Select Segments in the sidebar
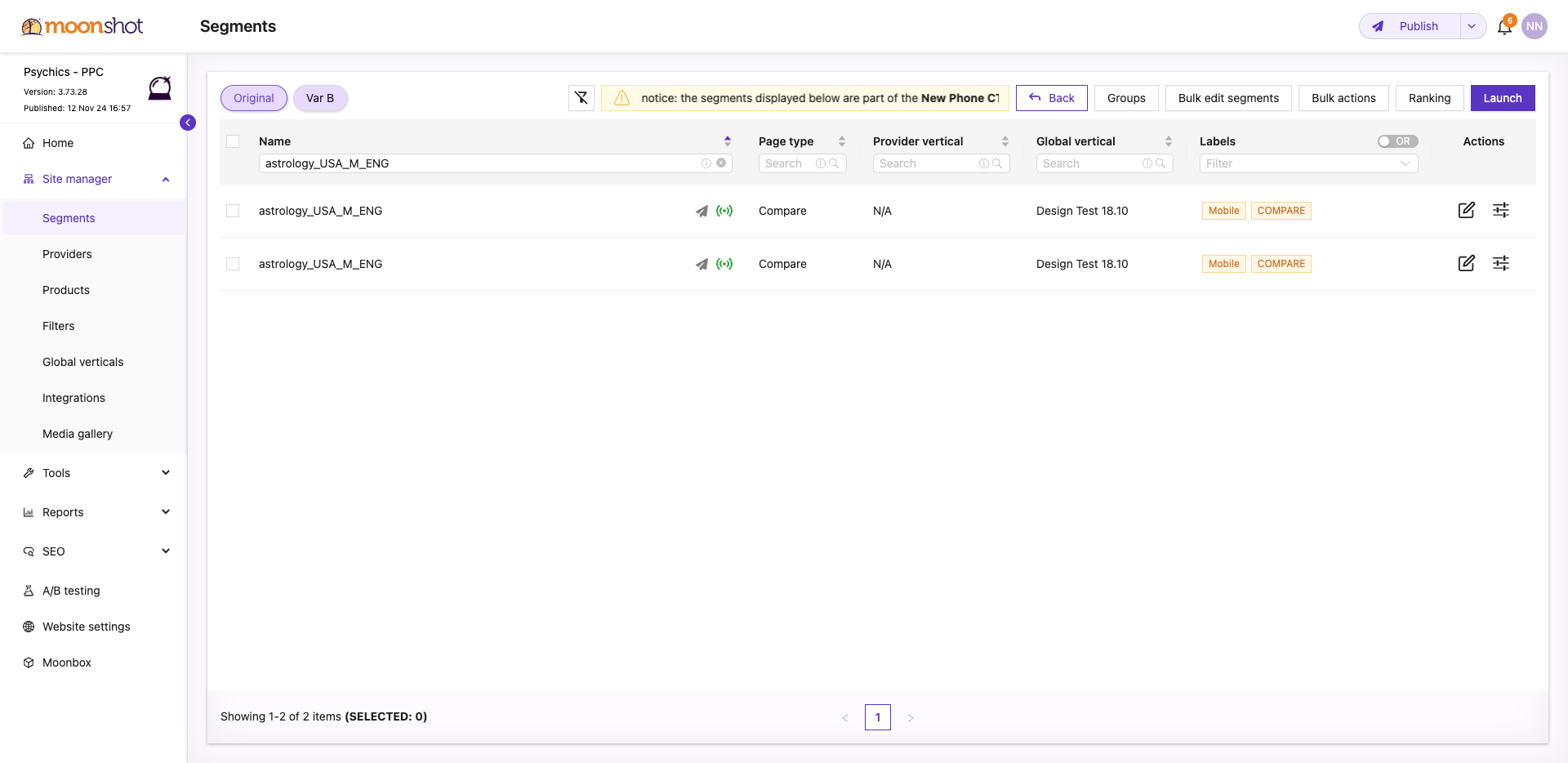Screen dimensions: 1568x763 [x=69, y=218]
